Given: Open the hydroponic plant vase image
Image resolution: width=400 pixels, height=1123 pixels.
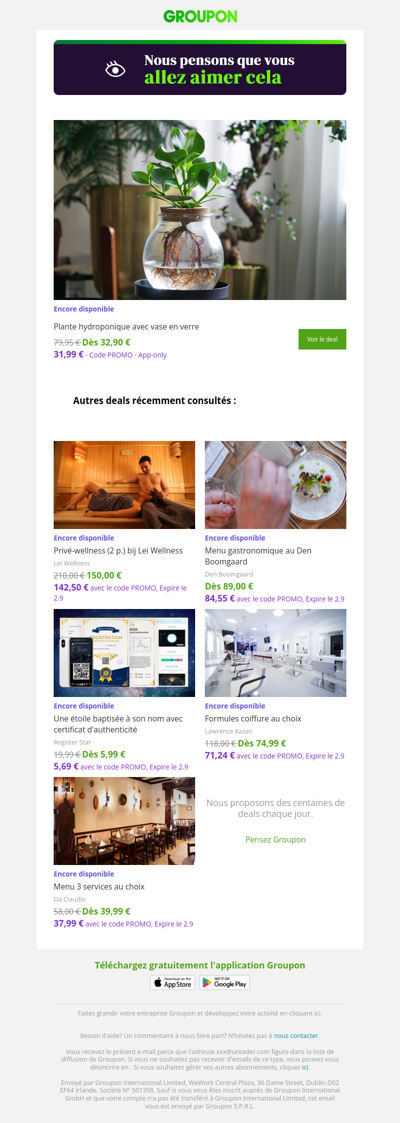Looking at the screenshot, I should pos(200,210).
